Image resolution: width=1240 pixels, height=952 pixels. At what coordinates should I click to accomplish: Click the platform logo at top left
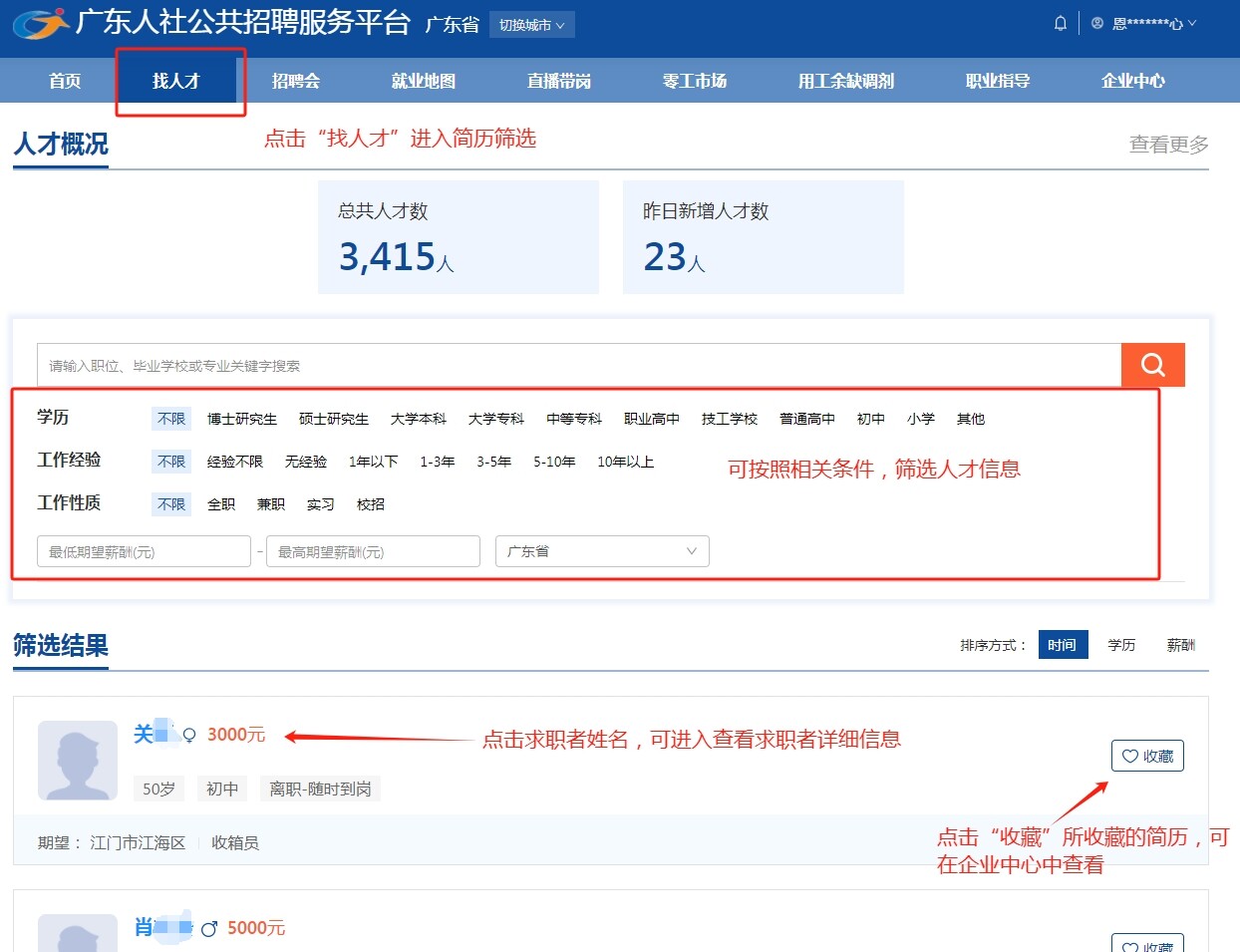click(41, 24)
